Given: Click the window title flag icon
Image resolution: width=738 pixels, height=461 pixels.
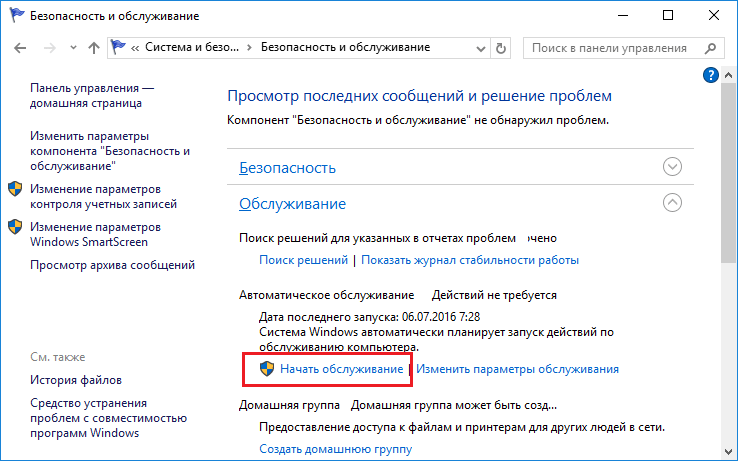Looking at the screenshot, I should coord(17,16).
